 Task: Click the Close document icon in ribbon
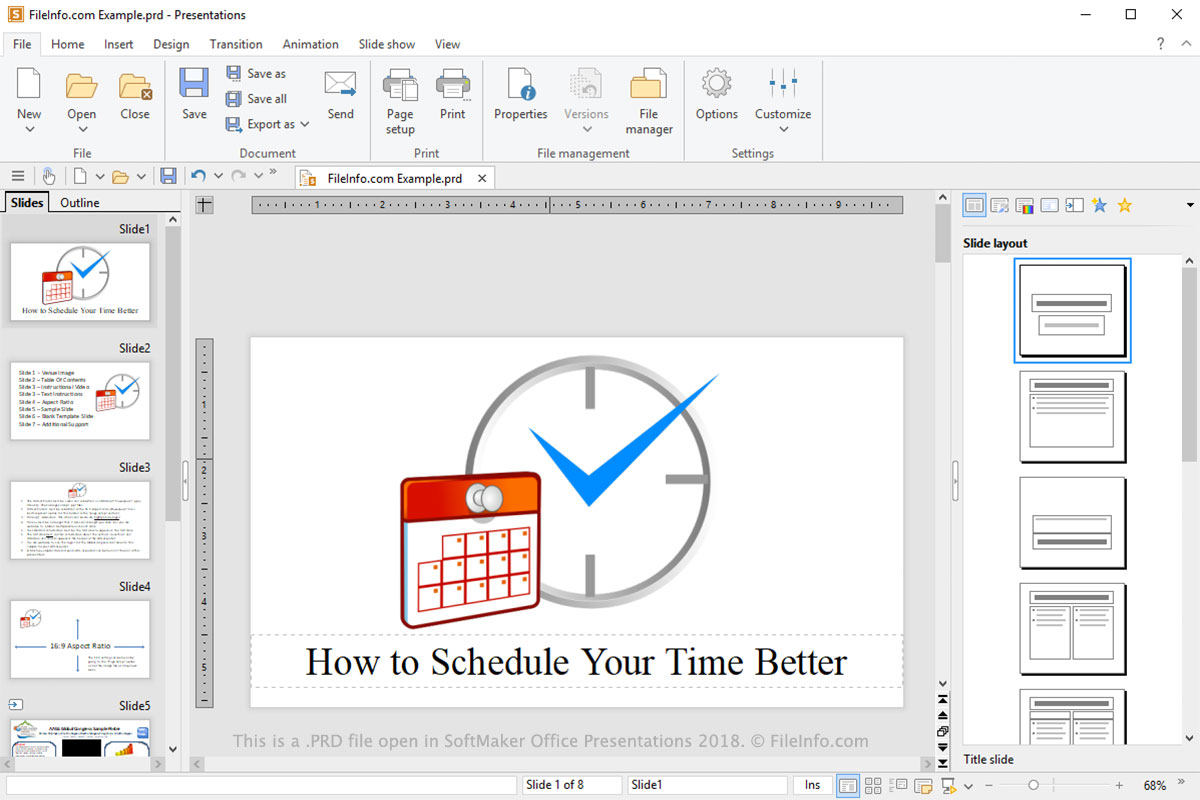tap(135, 86)
